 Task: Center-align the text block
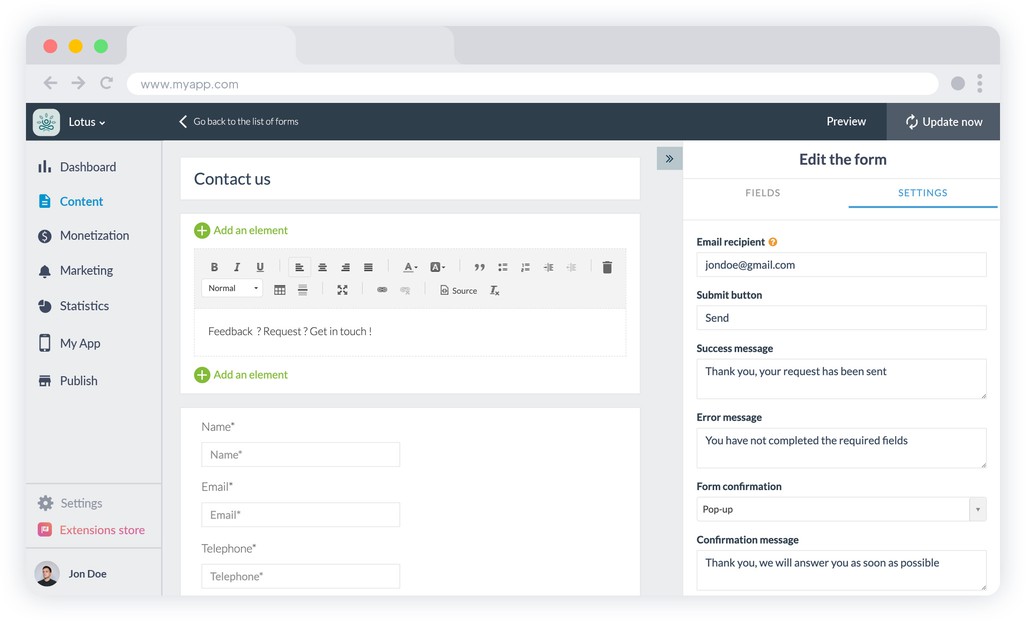(x=322, y=267)
